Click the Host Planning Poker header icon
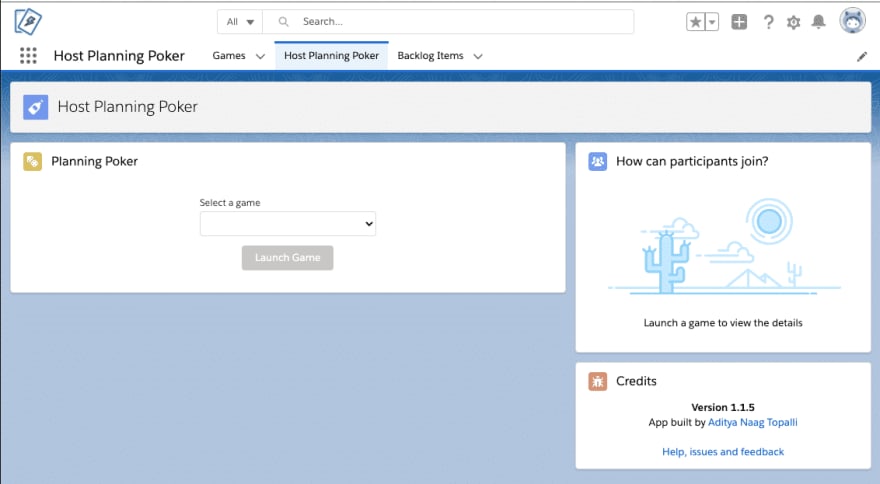This screenshot has height=484, width=880. click(x=35, y=107)
